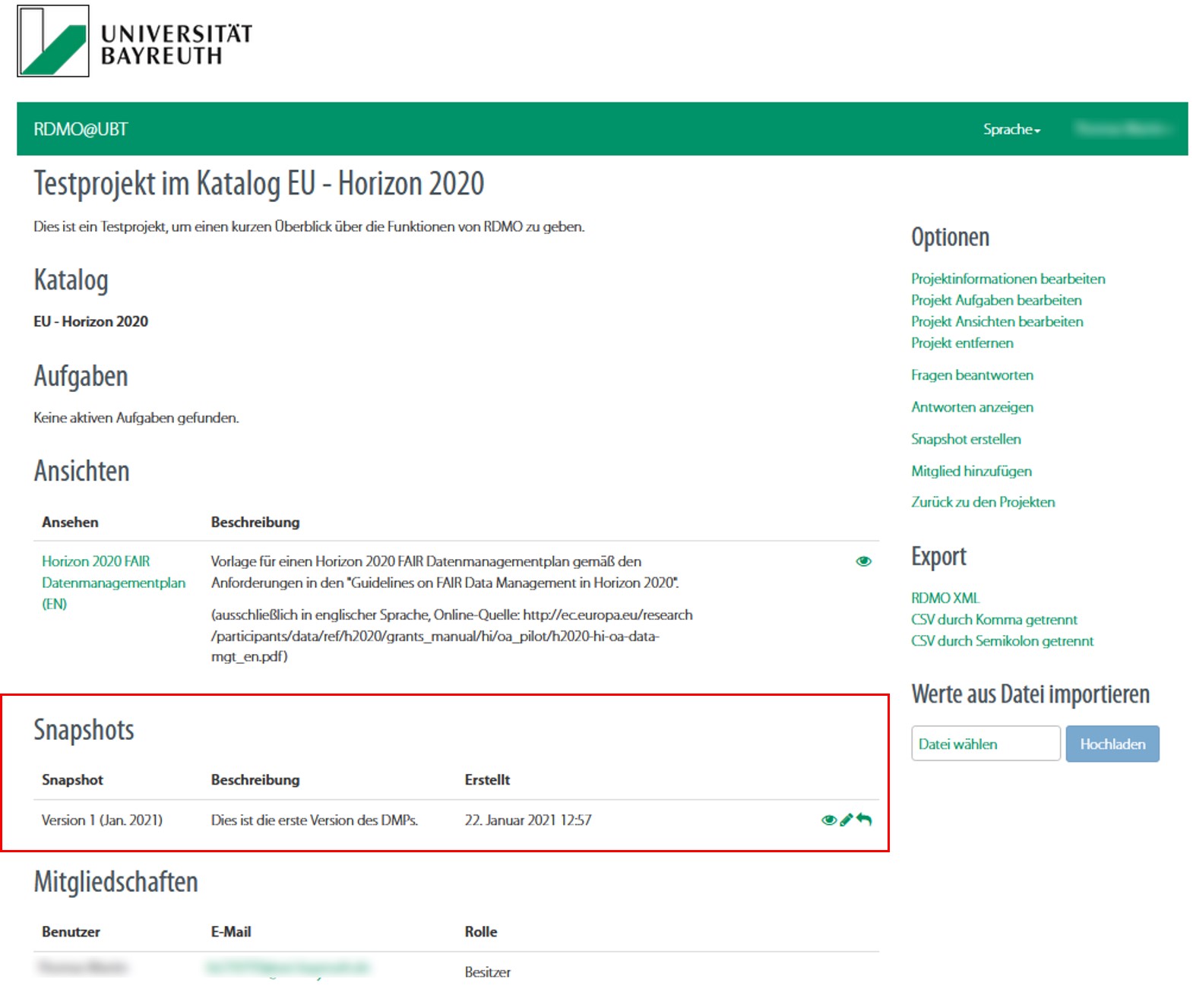Image resolution: width=1193 pixels, height=1008 pixels.
Task: Click 'Dies ist die erste Version des DMPs.' text
Action: (315, 820)
